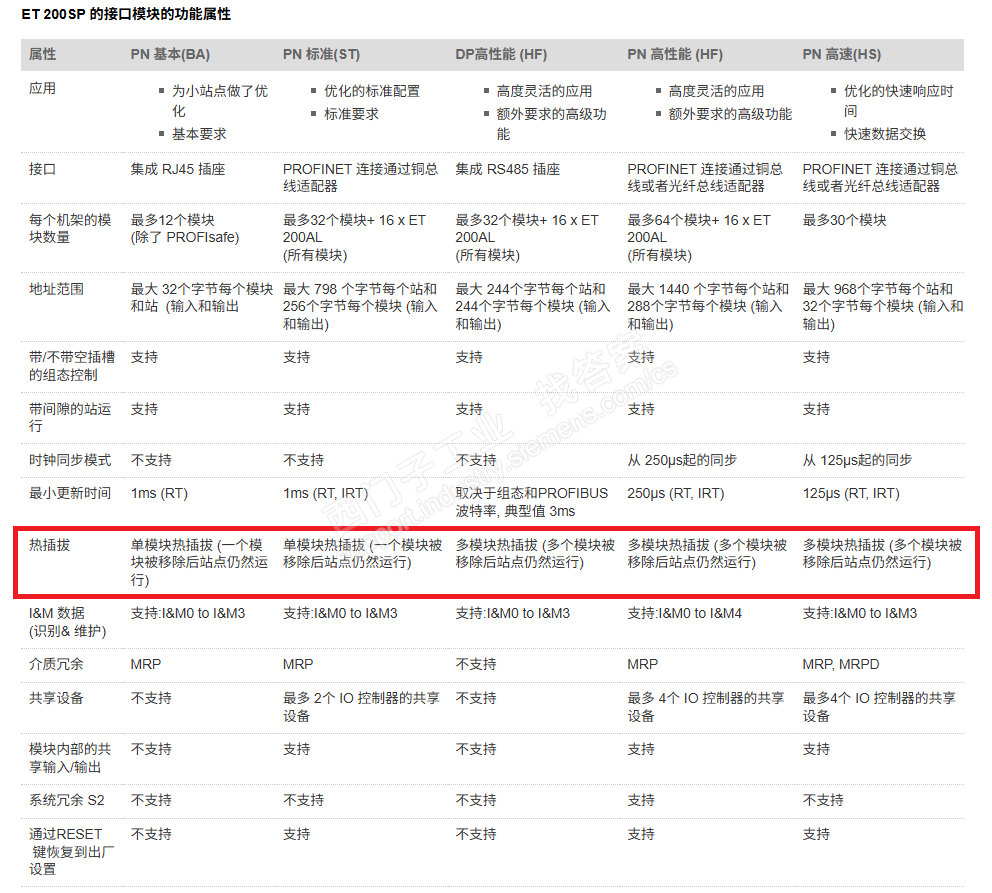Click the '带间隙的站运行' row label

coord(70,417)
